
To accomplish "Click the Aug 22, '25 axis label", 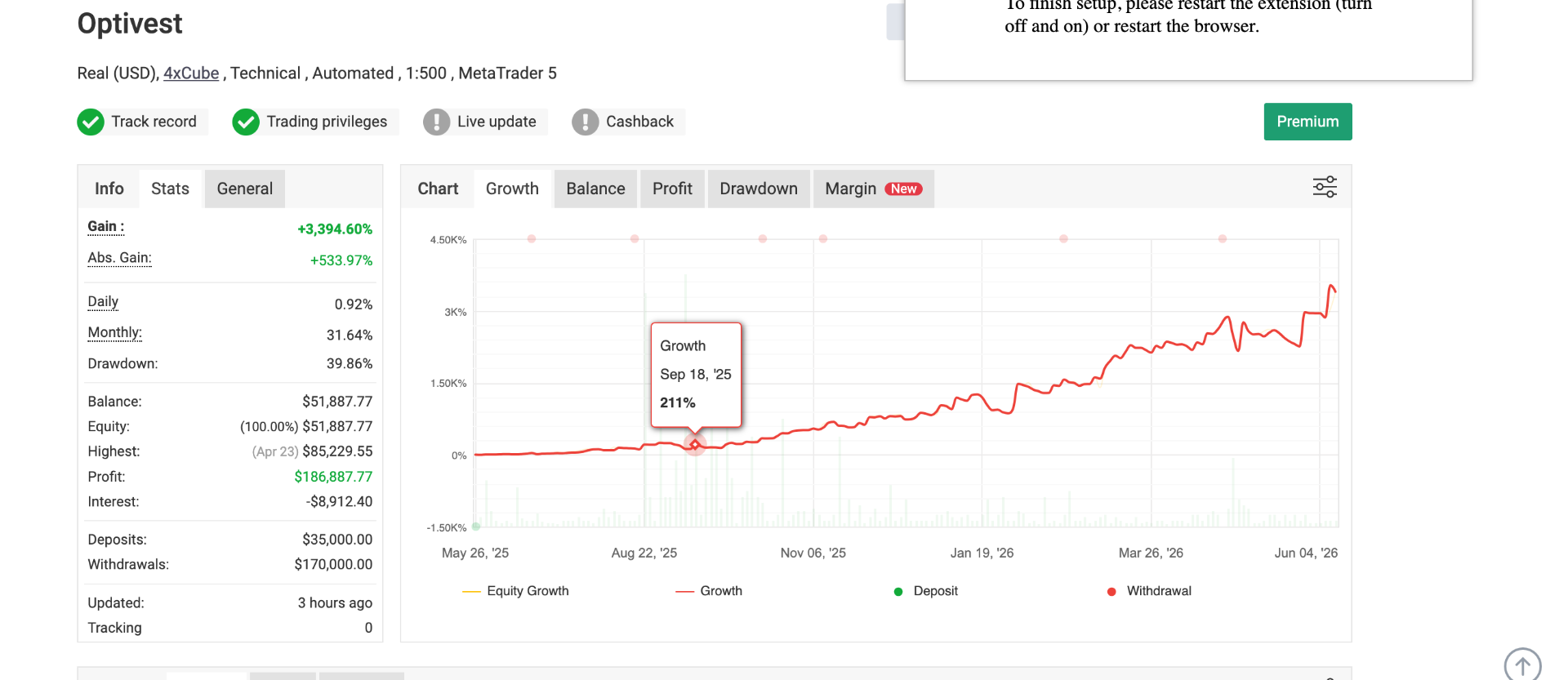I will (644, 553).
